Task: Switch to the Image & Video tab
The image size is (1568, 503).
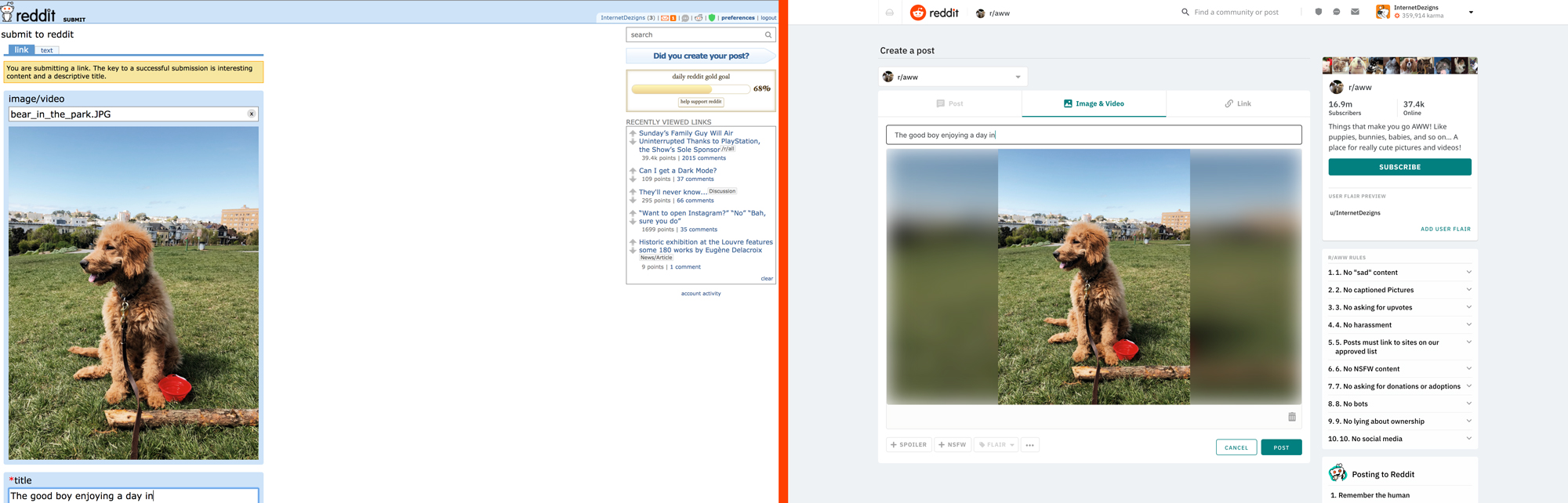Action: tap(1094, 103)
